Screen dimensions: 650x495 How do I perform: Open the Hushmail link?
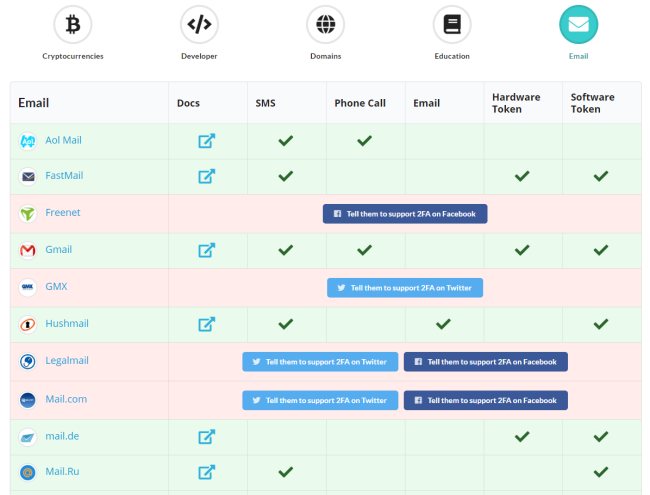coord(67,323)
